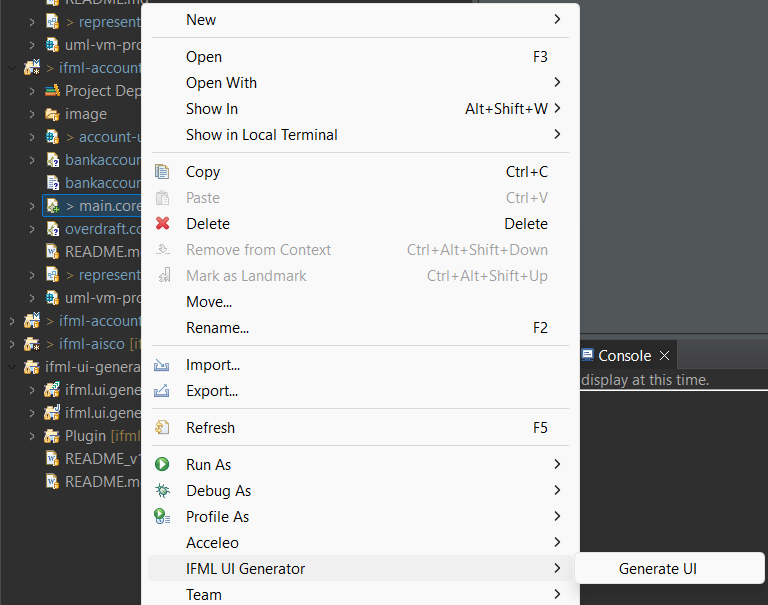Image resolution: width=768 pixels, height=605 pixels.
Task: Click the ifml-aisco project icon
Action: 32,344
